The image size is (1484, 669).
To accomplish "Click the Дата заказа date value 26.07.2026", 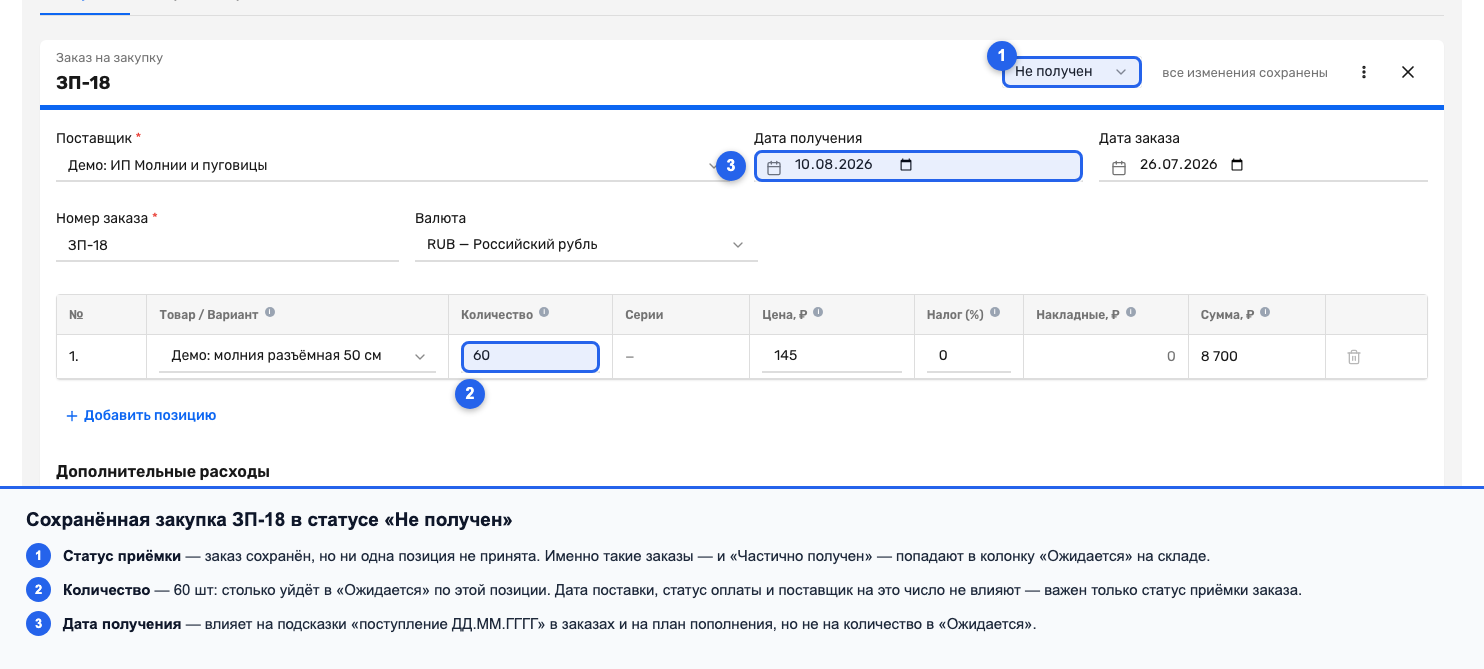I will point(1179,165).
